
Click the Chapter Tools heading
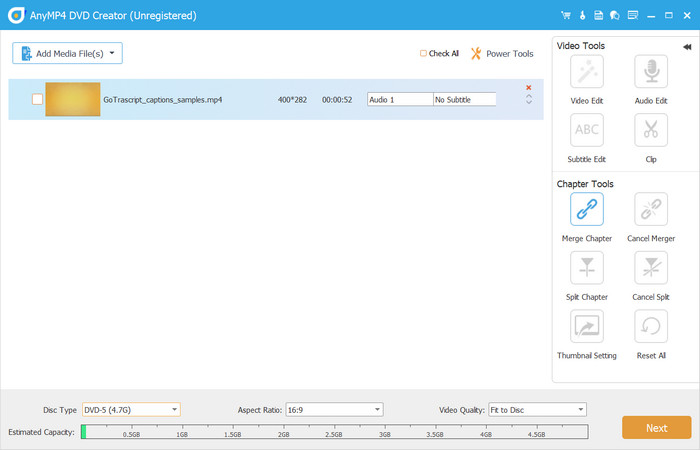click(x=585, y=183)
